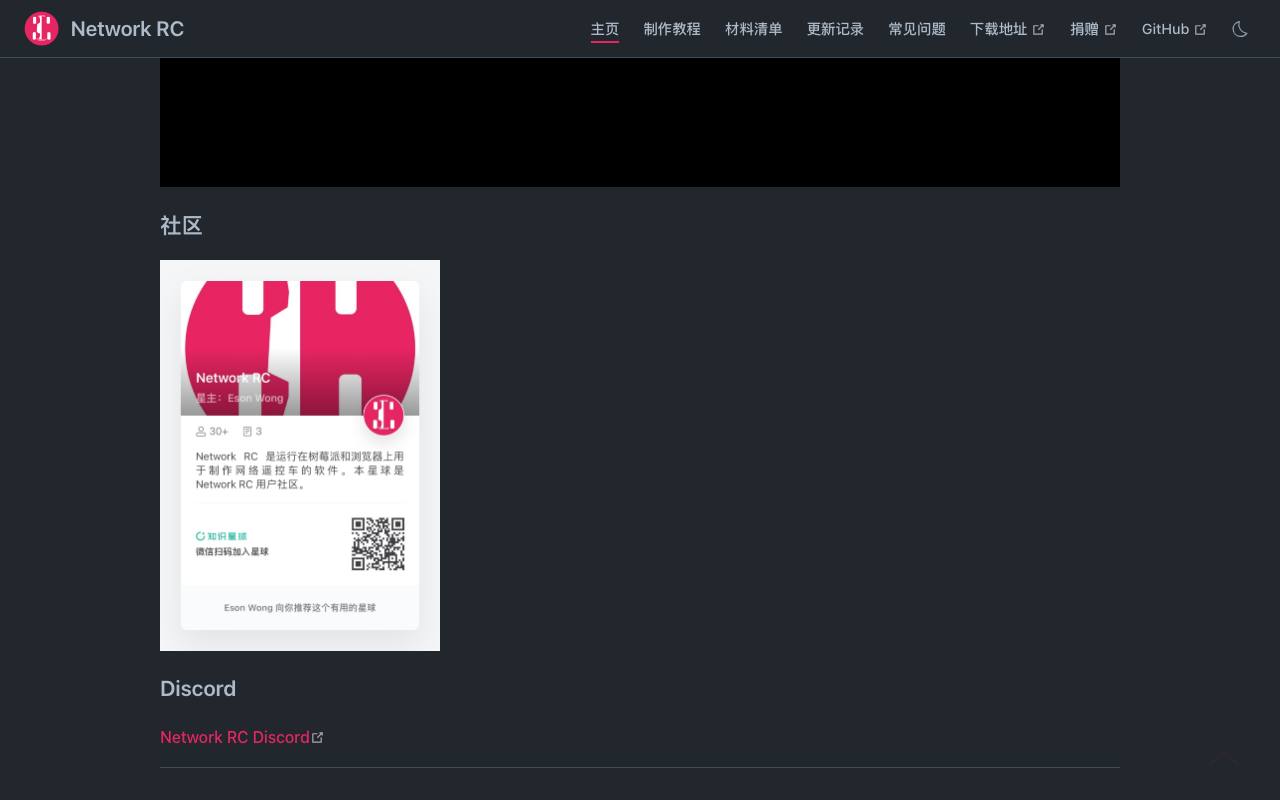
Task: Open the 捐赠 external link
Action: click(x=1093, y=29)
